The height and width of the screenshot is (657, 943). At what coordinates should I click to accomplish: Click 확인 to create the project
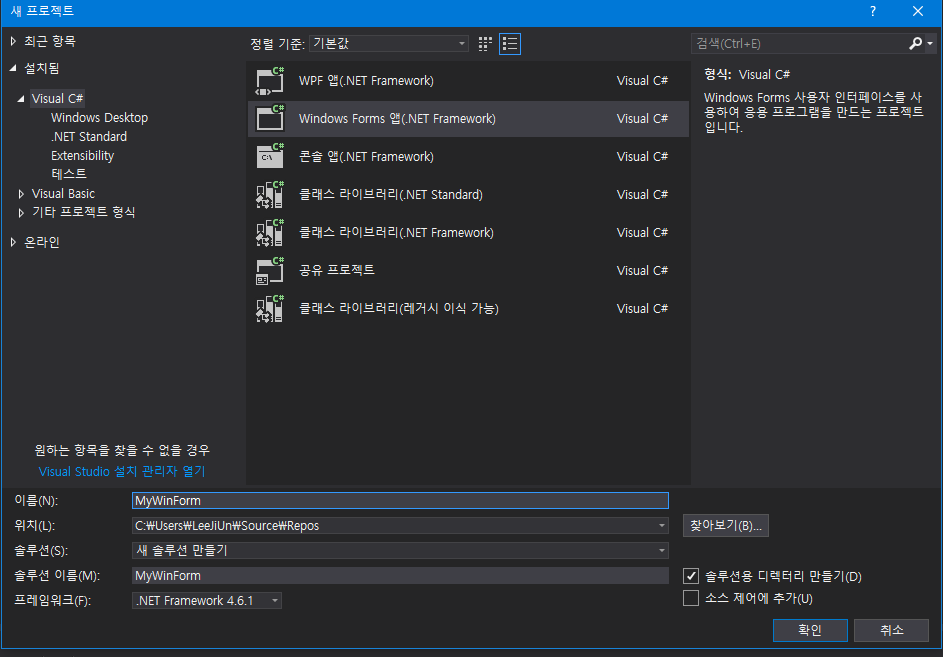click(x=810, y=630)
